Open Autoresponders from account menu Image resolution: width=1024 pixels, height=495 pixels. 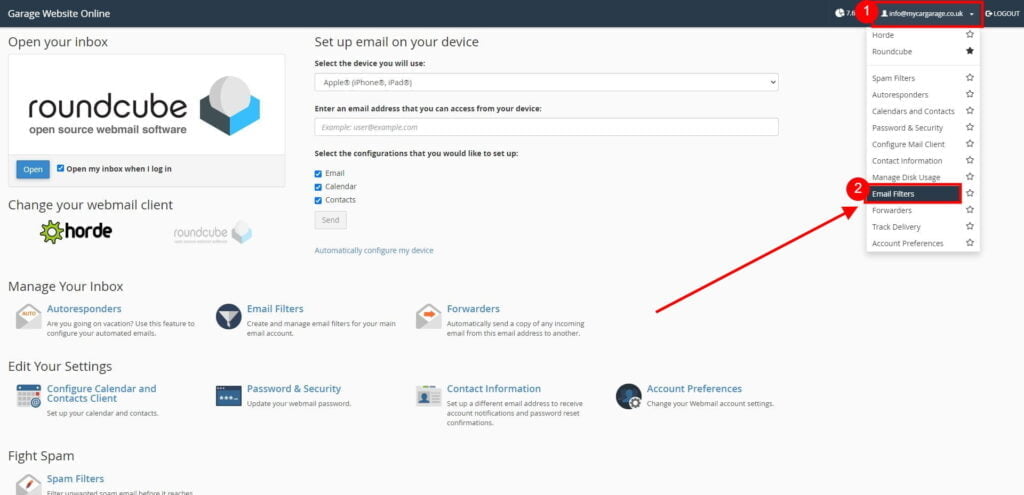coord(900,95)
